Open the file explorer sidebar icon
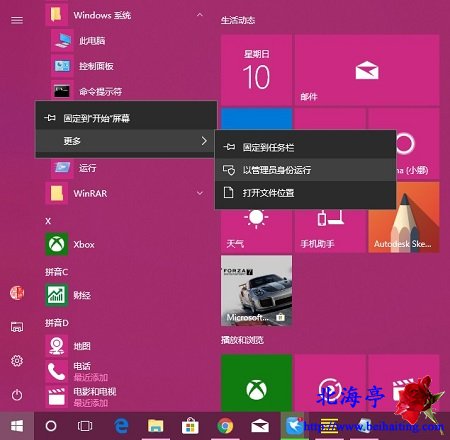Viewport: 450px width, 440px height. coord(17,327)
